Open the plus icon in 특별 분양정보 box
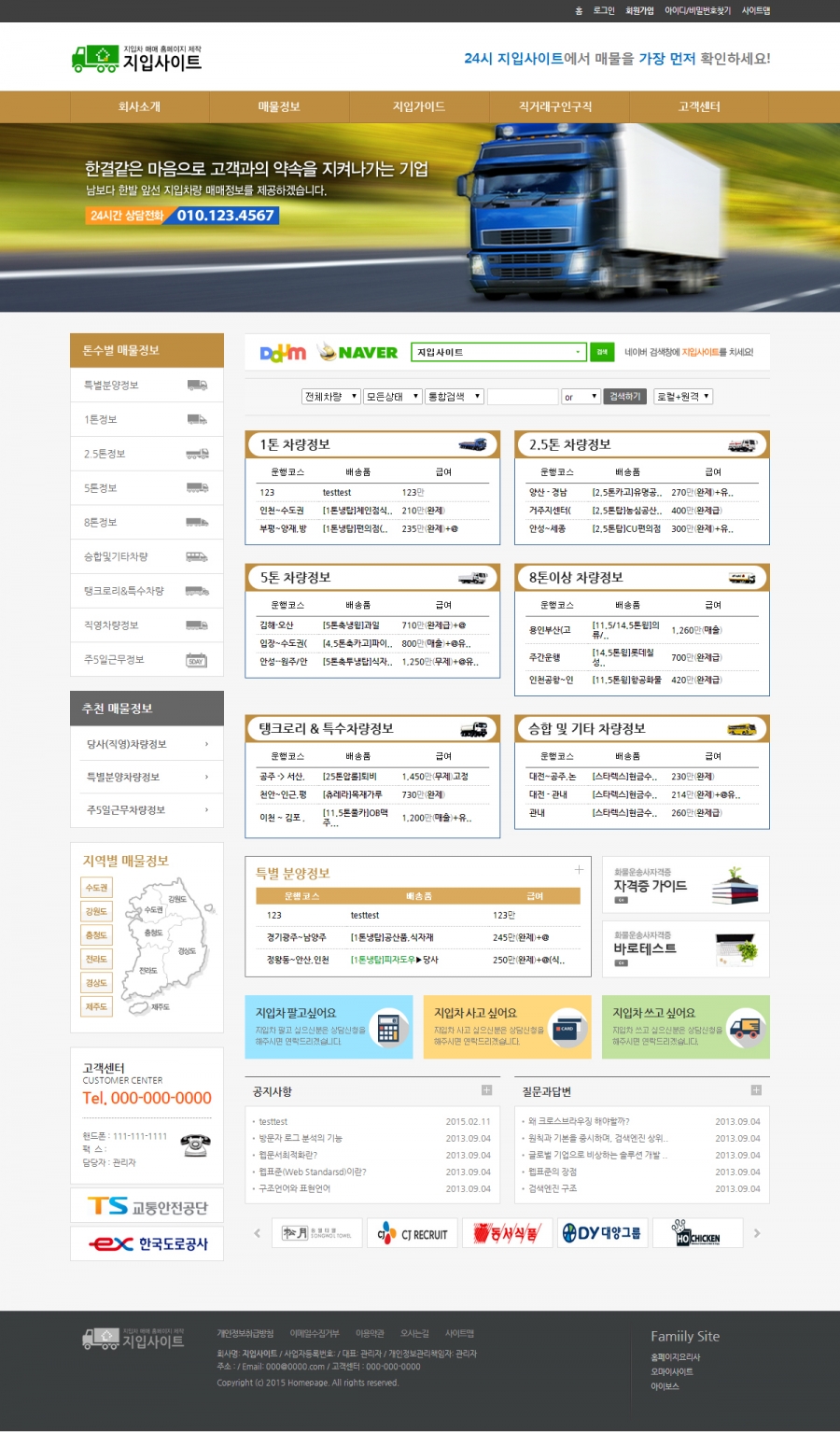The image size is (840, 1432). pyautogui.click(x=579, y=869)
